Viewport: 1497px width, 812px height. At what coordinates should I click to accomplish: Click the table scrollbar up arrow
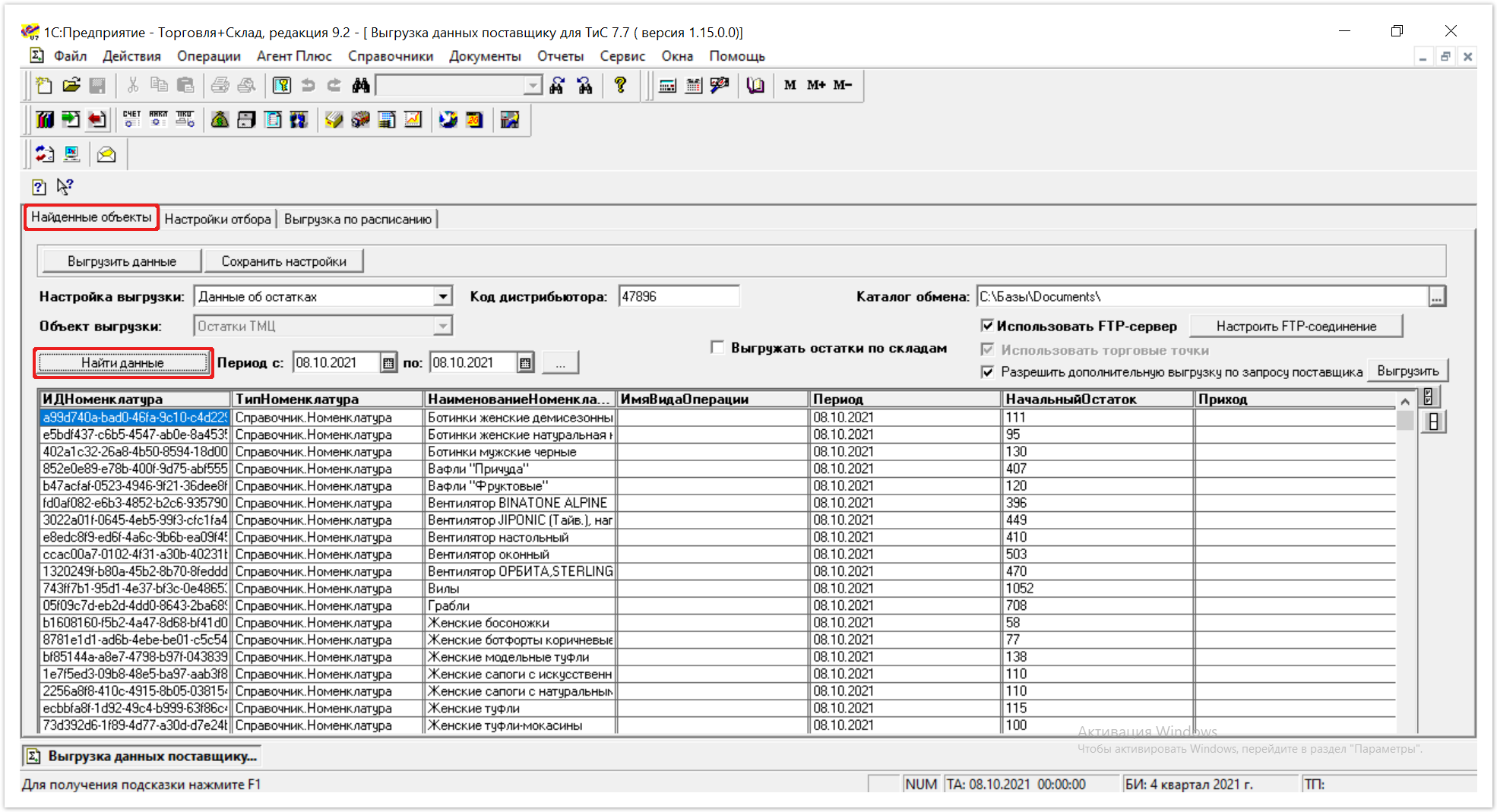coord(1404,401)
